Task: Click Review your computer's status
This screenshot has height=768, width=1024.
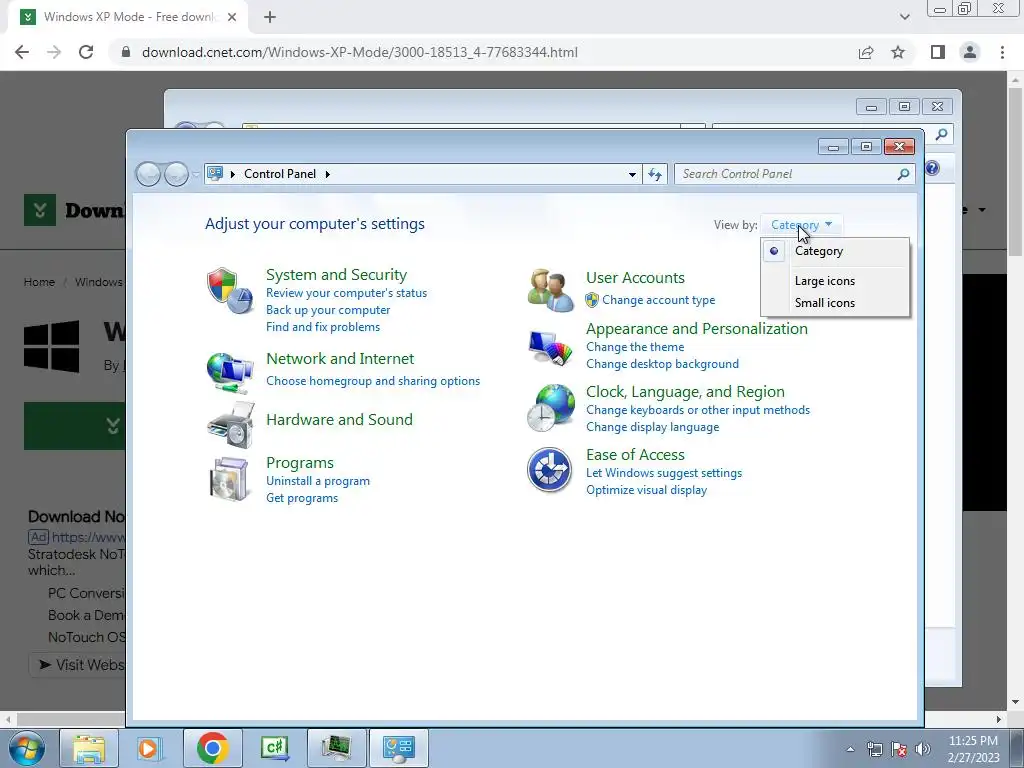Action: point(346,293)
